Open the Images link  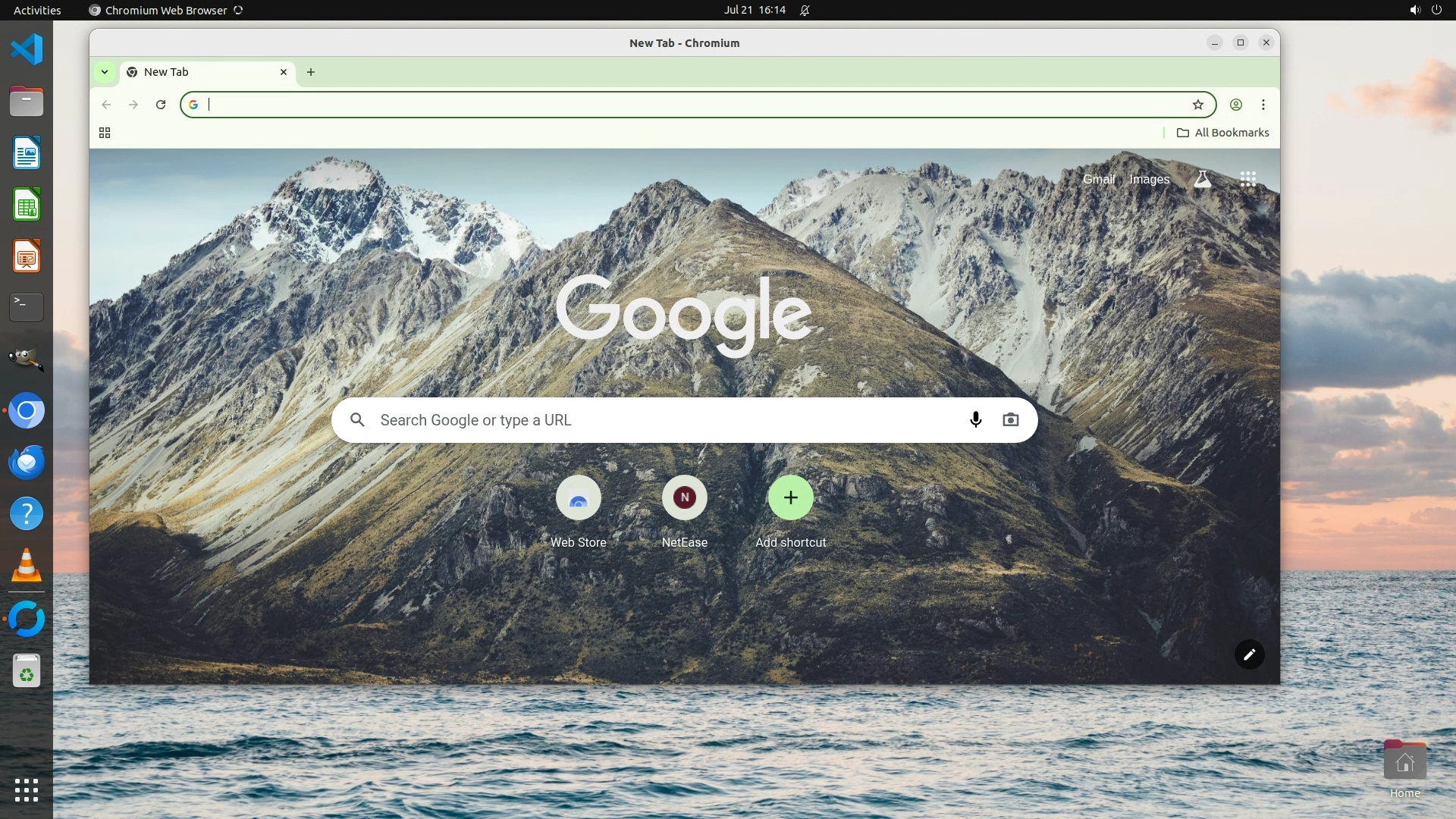[1149, 180]
